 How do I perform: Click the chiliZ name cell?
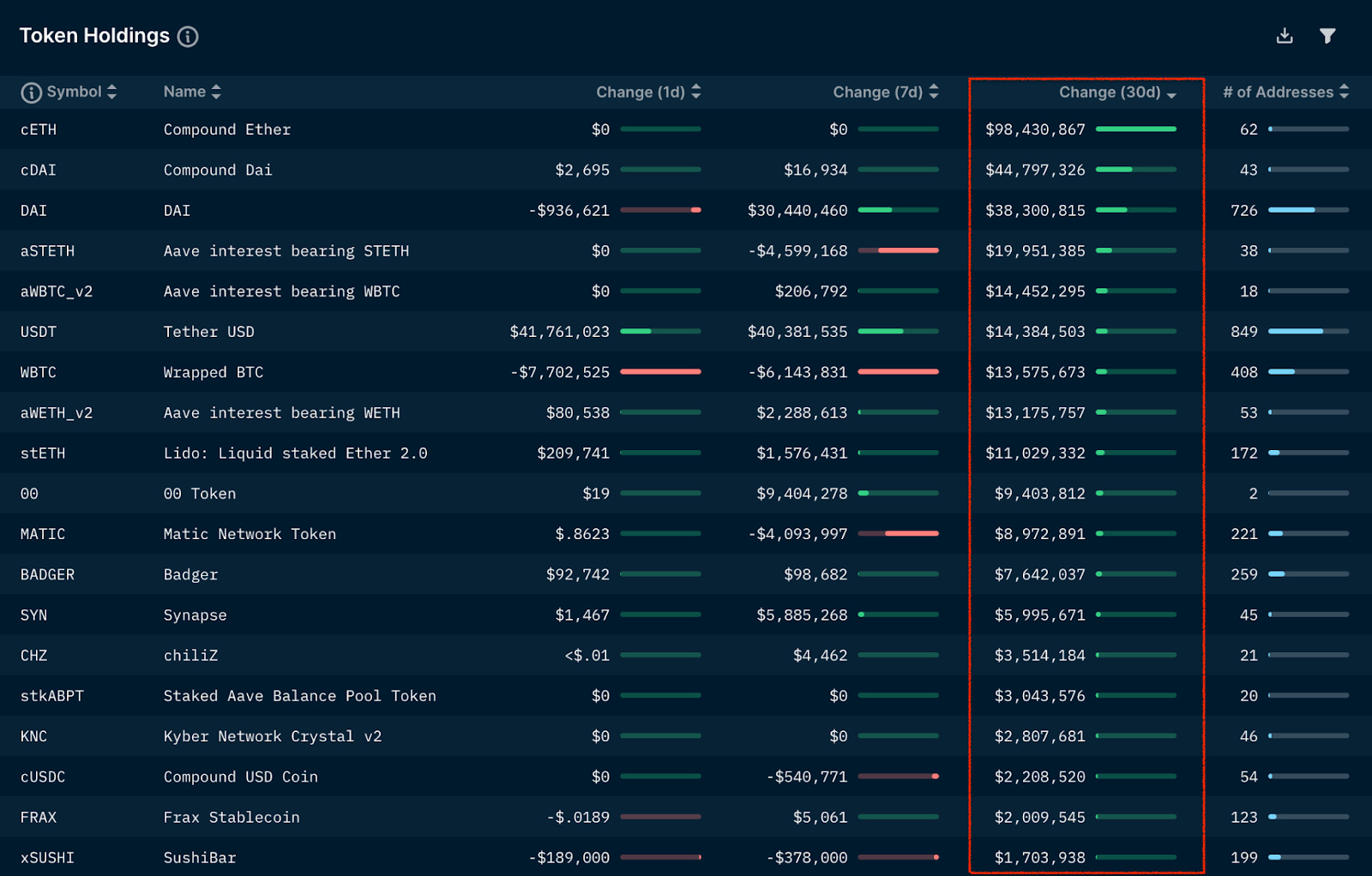coord(191,656)
